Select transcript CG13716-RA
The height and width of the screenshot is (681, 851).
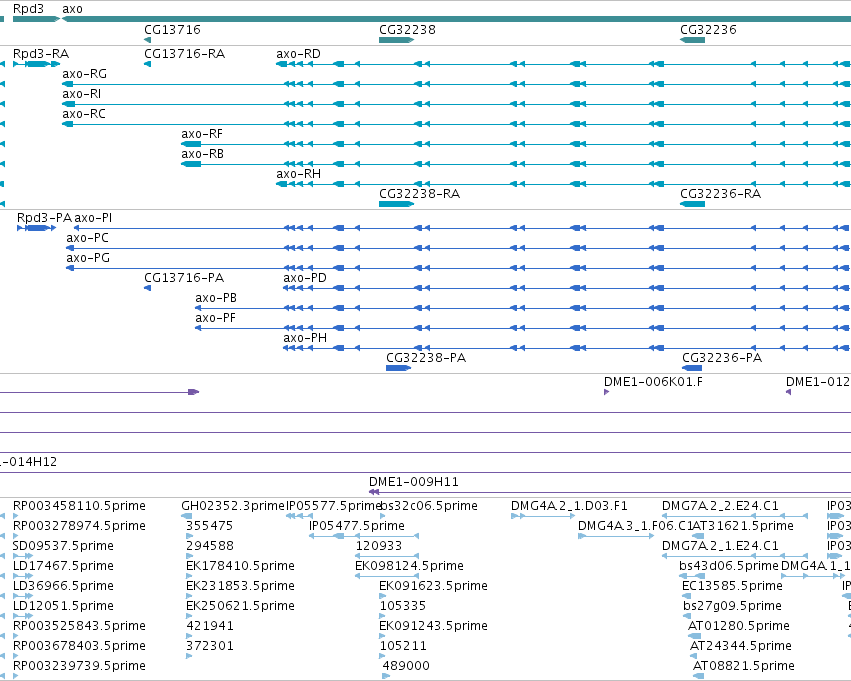185,54
